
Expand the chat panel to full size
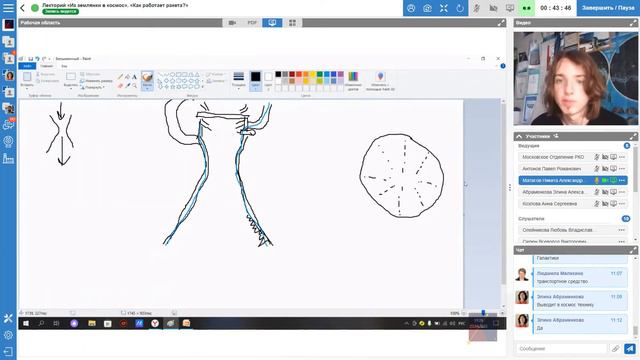[633, 250]
